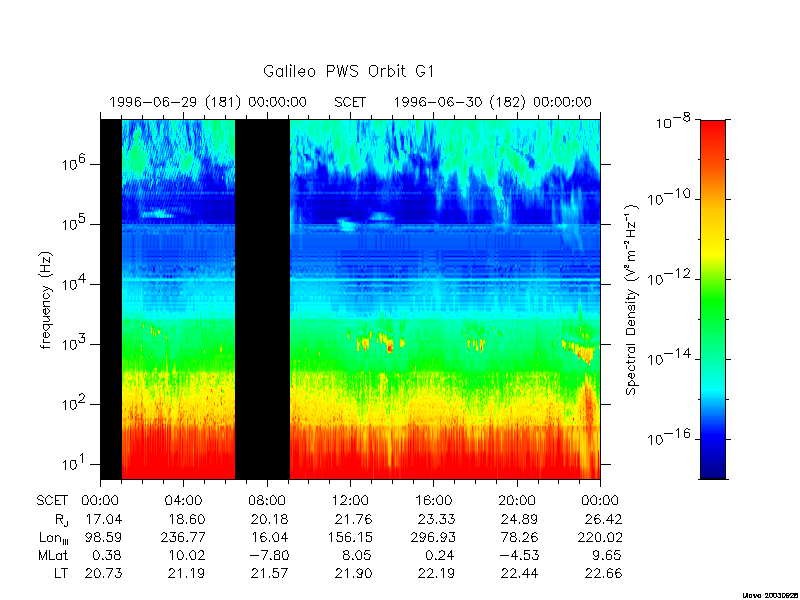Select the SCET time 04:00
800x600 pixels.
click(183, 501)
